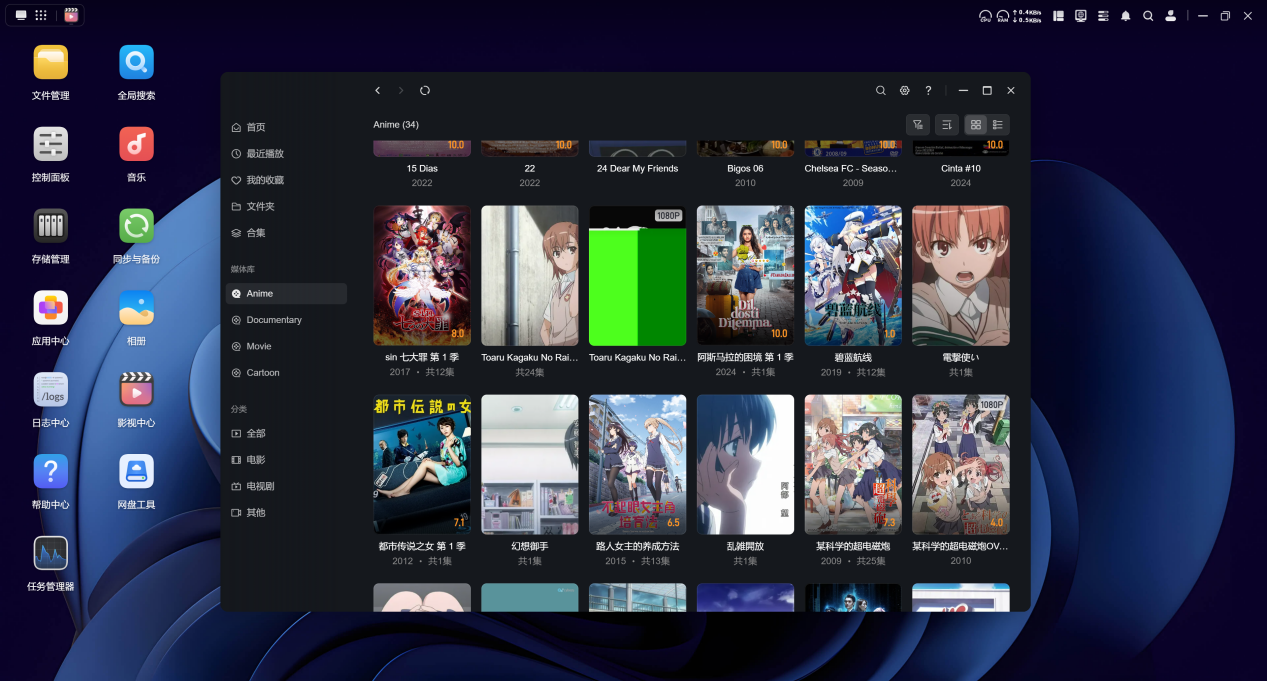Filter category by 全部
This screenshot has width=1267, height=681.
286,433
